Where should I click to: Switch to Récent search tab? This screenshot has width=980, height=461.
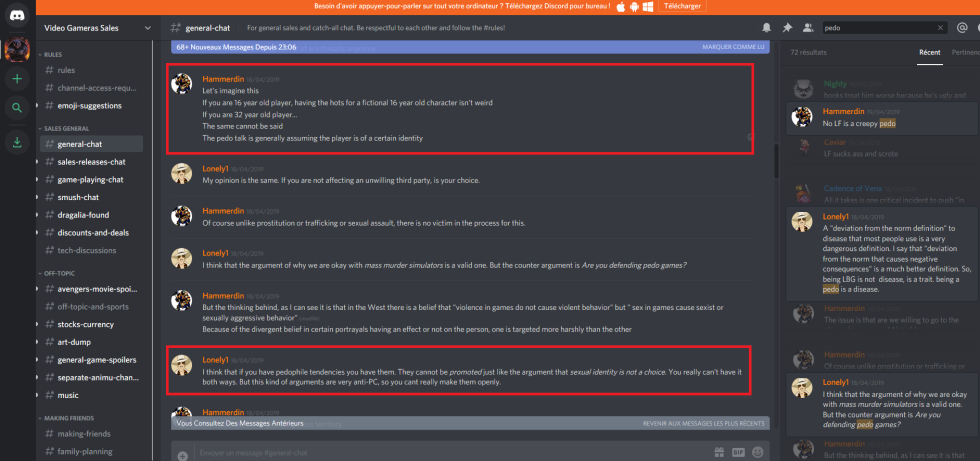[929, 52]
